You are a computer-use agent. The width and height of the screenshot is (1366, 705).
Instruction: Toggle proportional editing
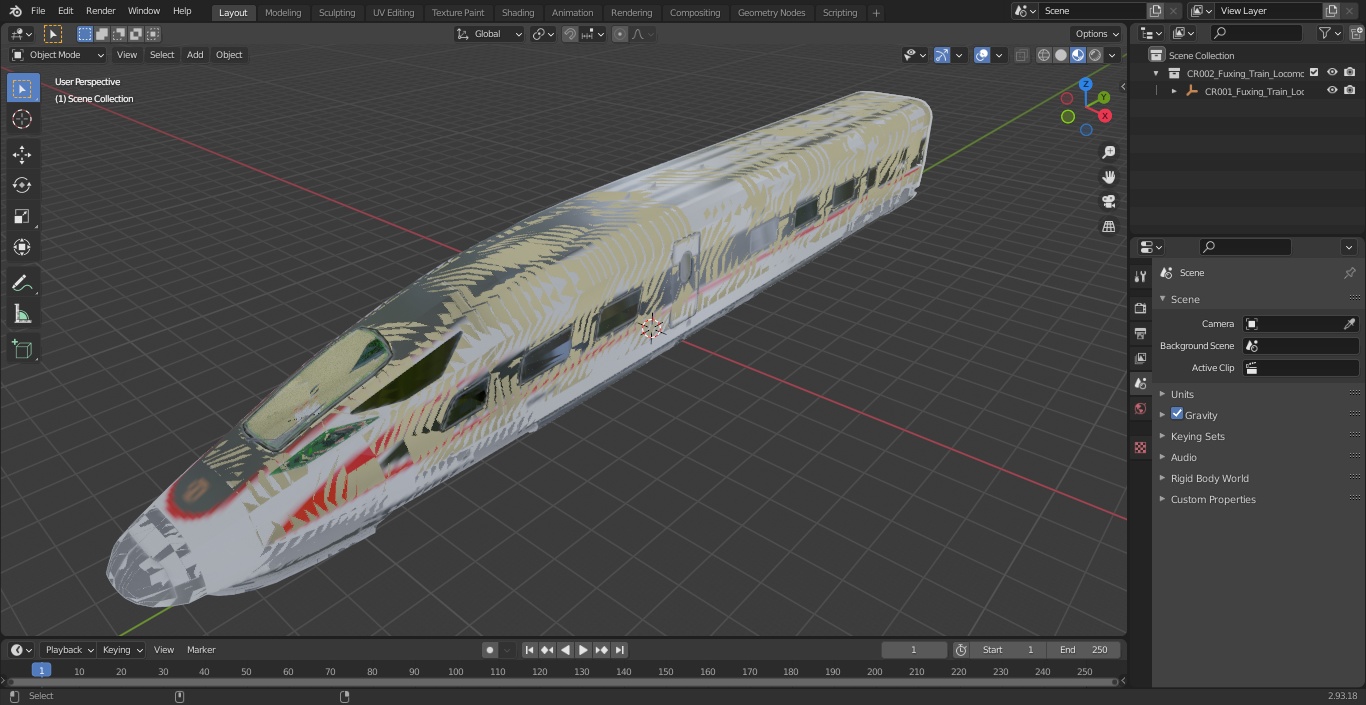coord(620,34)
